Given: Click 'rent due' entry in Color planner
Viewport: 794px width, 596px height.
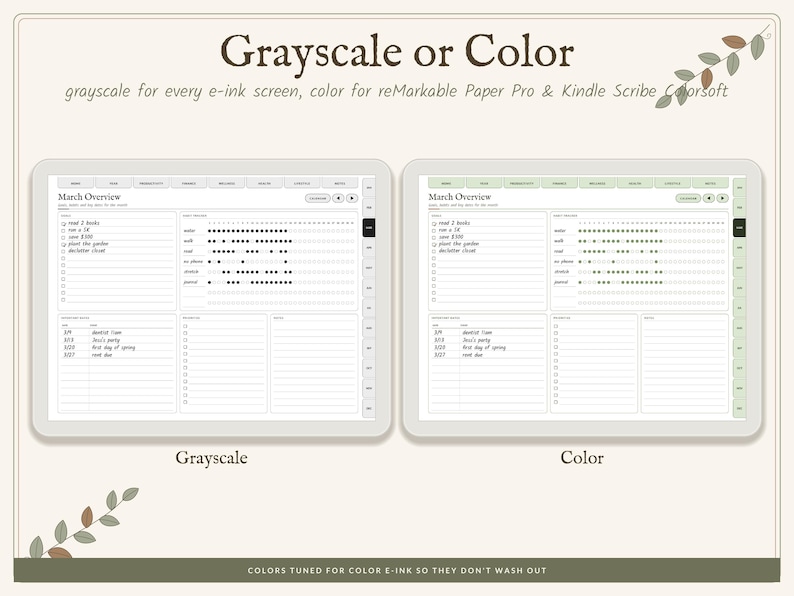Looking at the screenshot, I should (x=472, y=355).
